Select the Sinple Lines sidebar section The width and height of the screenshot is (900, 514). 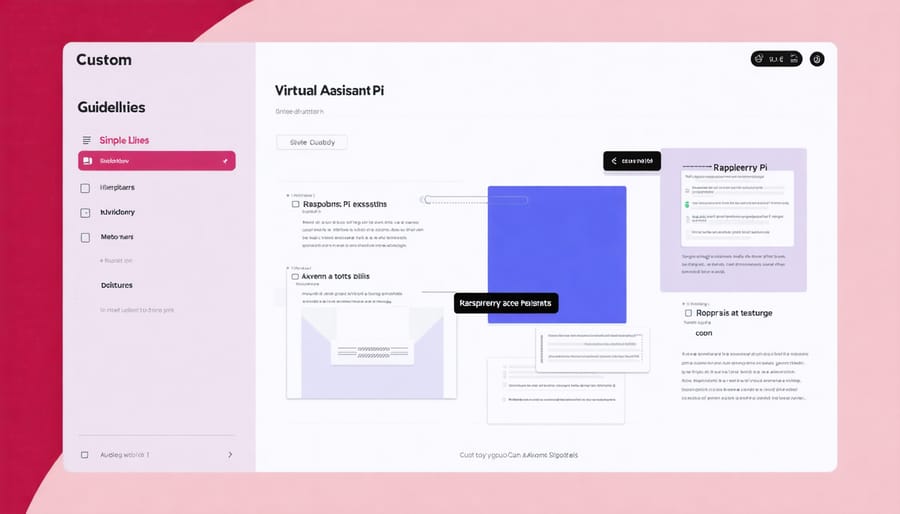pos(124,140)
